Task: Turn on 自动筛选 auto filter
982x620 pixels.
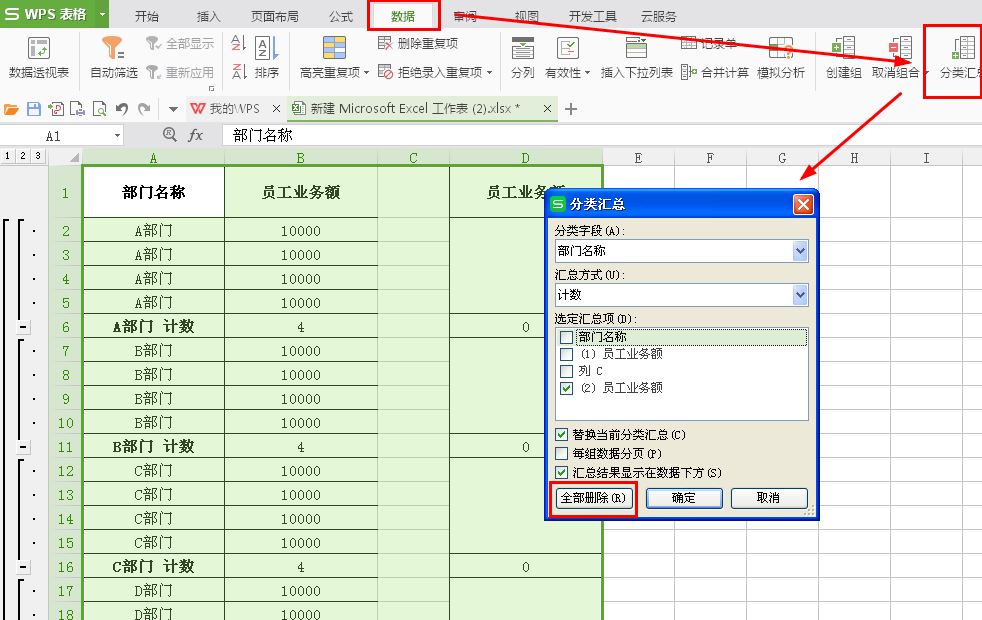Action: [x=113, y=58]
